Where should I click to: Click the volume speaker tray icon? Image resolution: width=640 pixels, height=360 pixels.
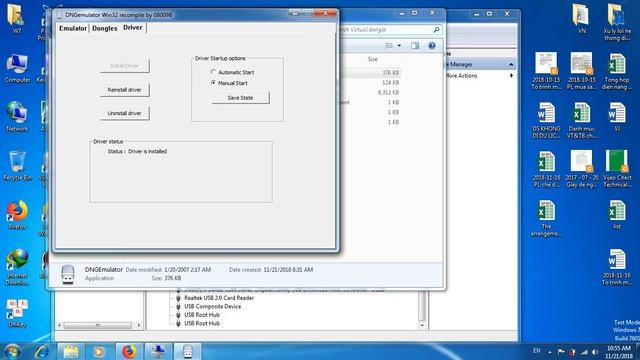(595, 352)
